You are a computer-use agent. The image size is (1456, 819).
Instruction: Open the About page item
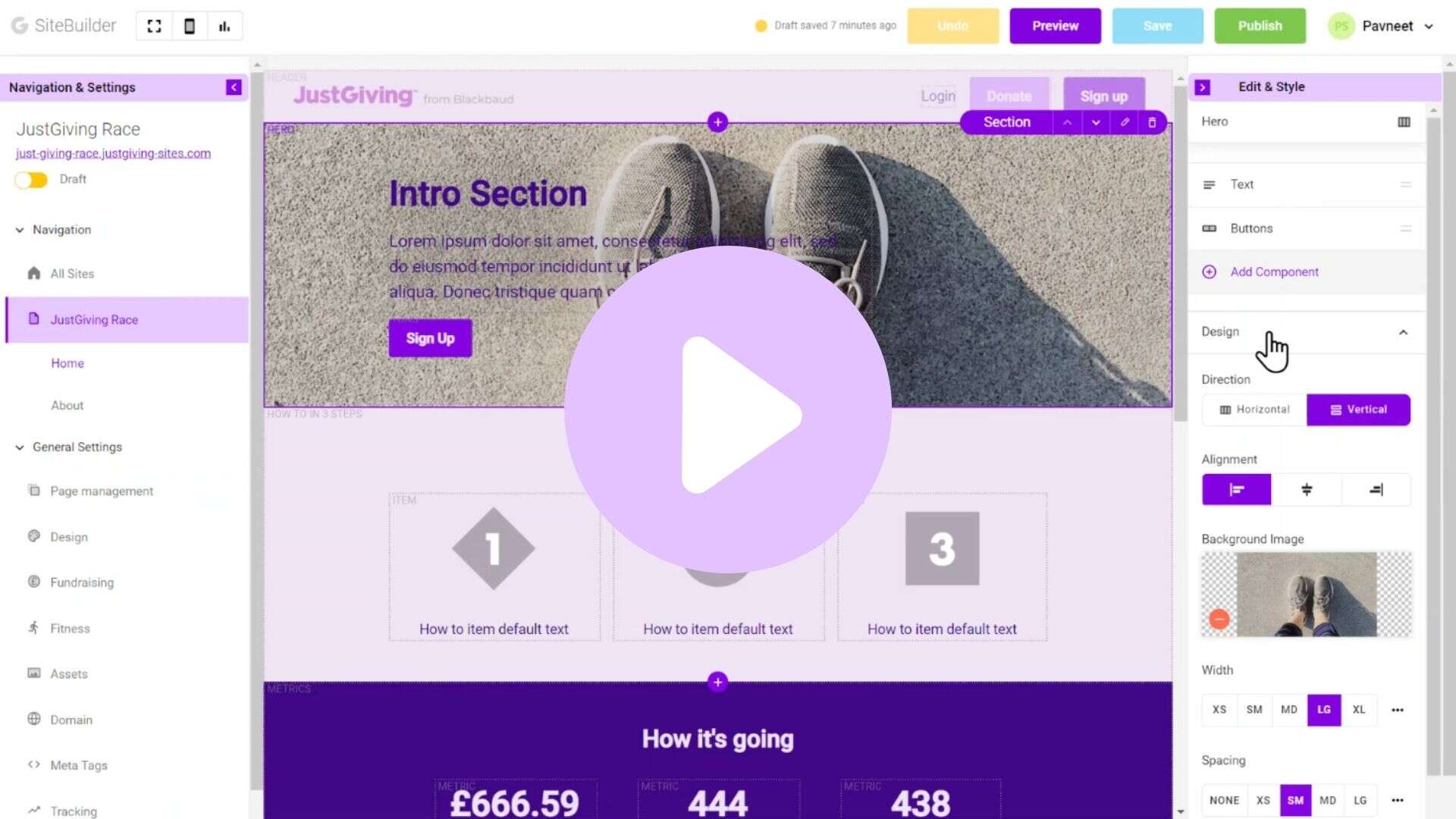click(67, 406)
